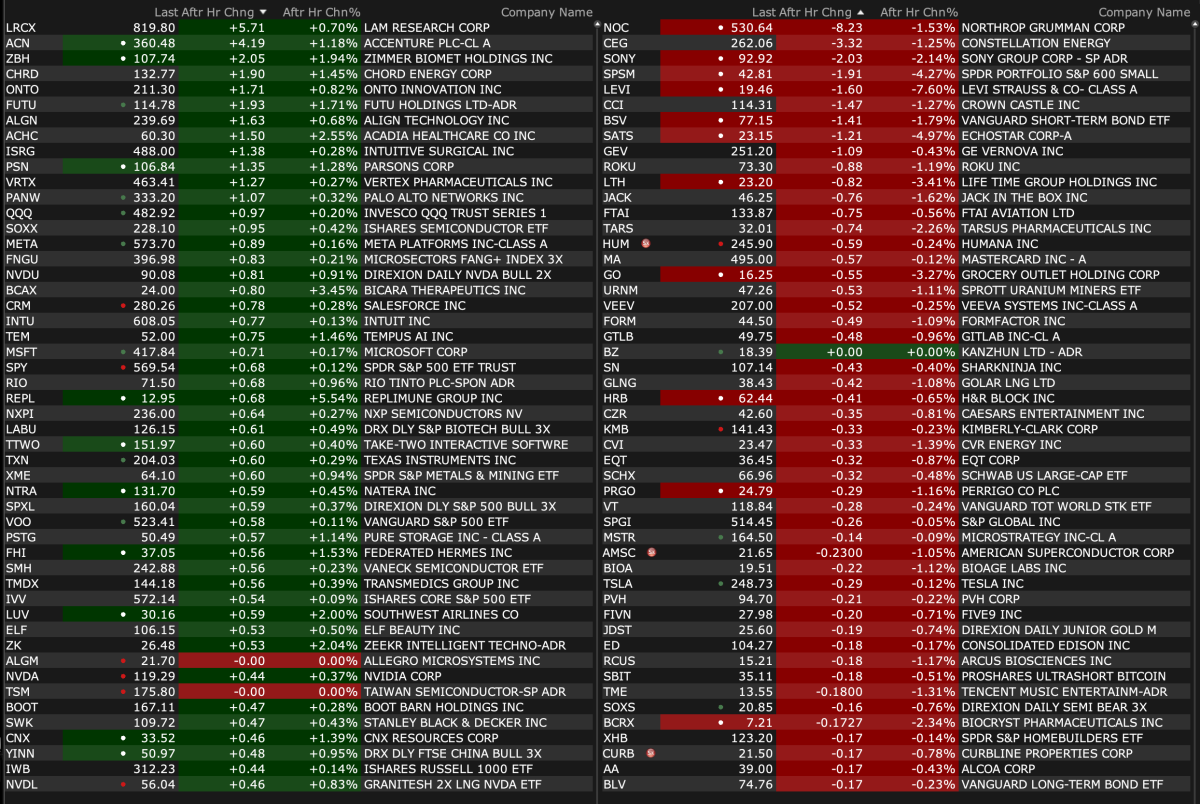This screenshot has height=804, width=1200.
Task: Click the red alert icon next to AMSC
Action: 651,552
